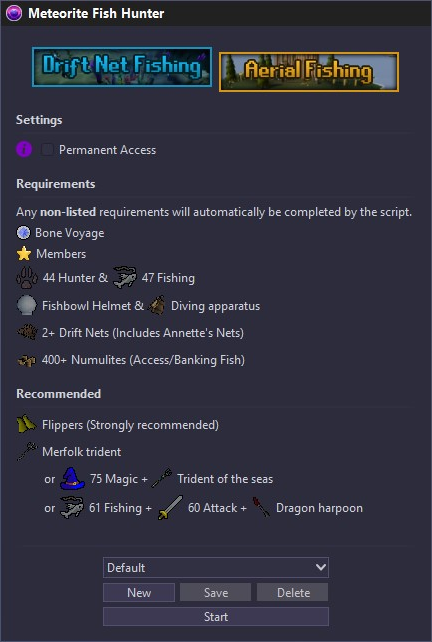The width and height of the screenshot is (432, 642).
Task: Open the Default profile dropdown
Action: click(x=216, y=567)
